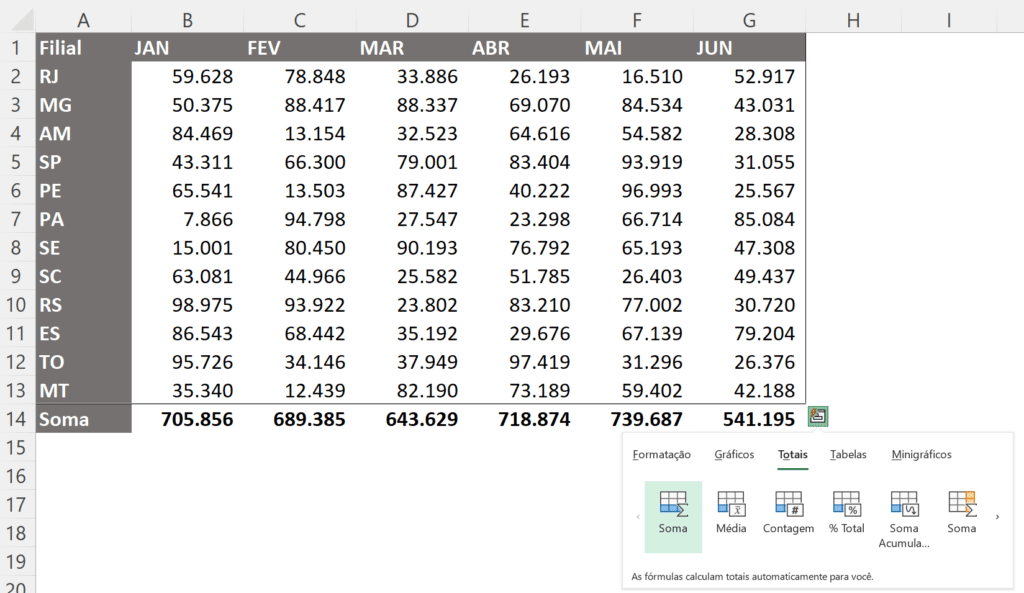Screen dimensions: 1024x593
Task: Switch to the Formatação tab
Action: point(661,455)
